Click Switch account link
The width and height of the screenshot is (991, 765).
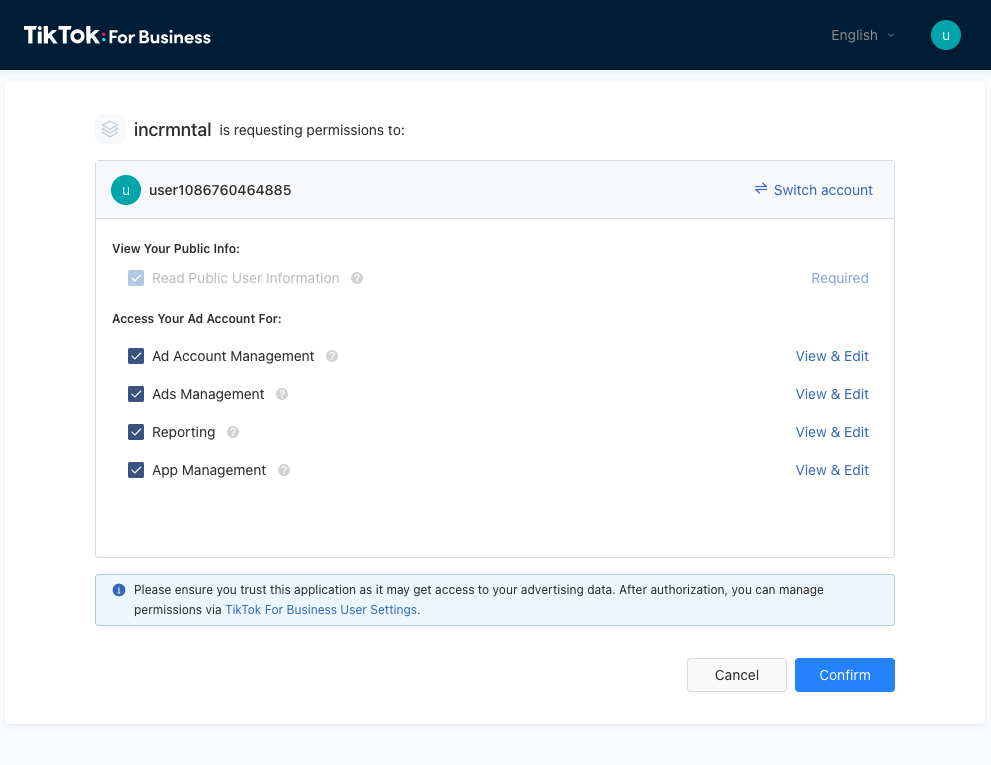tap(813, 190)
